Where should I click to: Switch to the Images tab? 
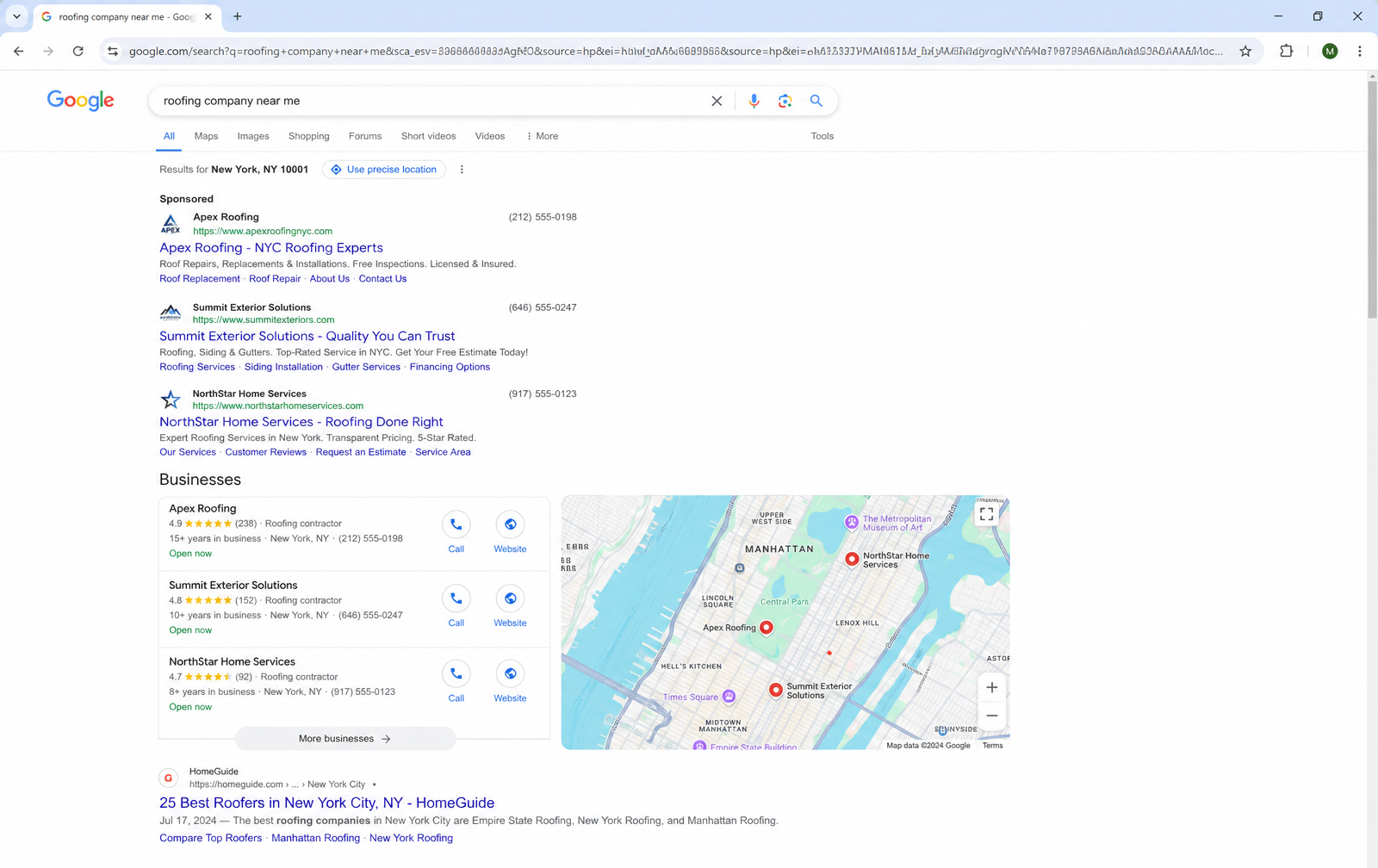(253, 136)
